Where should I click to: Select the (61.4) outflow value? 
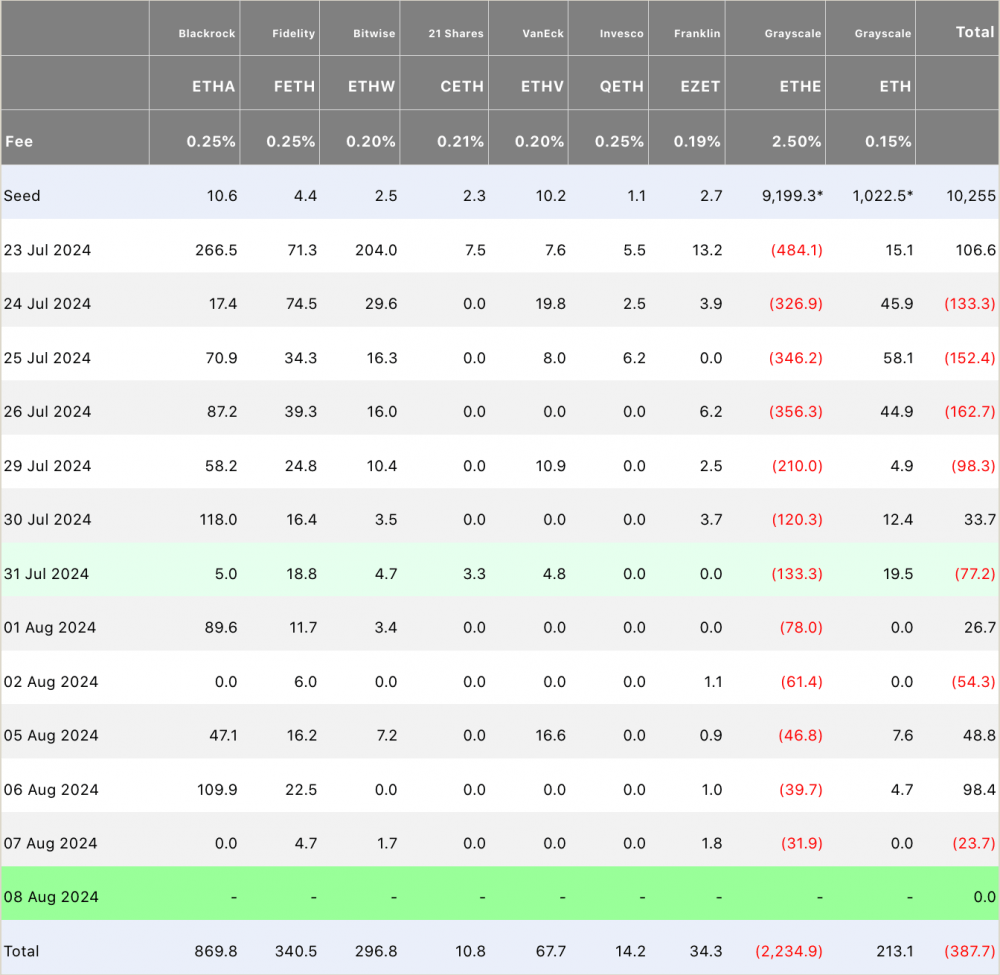(x=802, y=682)
